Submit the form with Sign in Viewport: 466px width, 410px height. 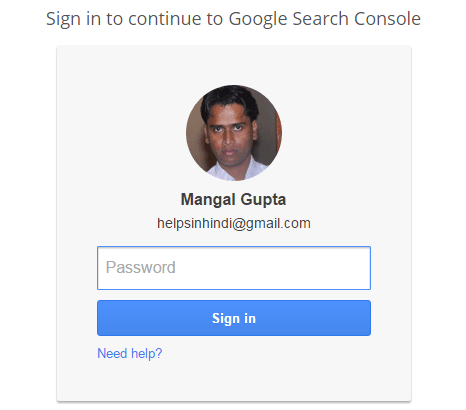click(x=234, y=318)
